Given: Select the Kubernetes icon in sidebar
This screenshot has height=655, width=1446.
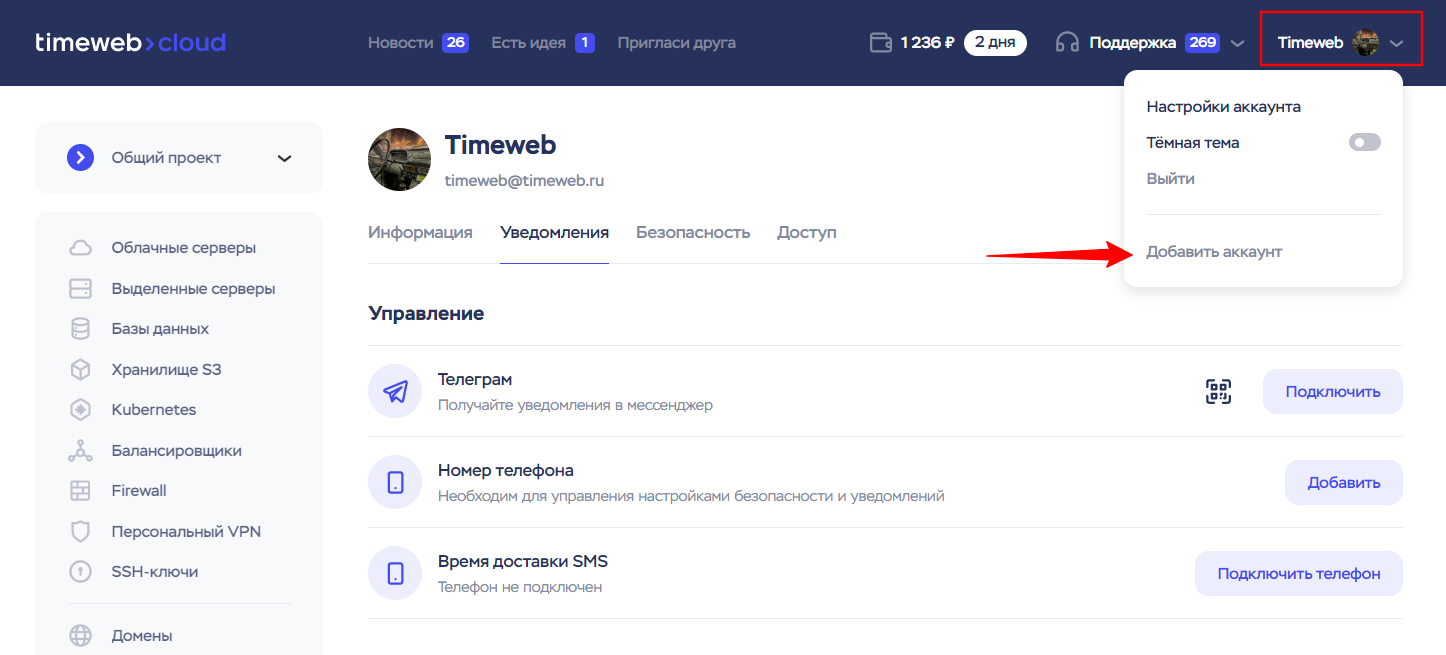Looking at the screenshot, I should coord(80,410).
